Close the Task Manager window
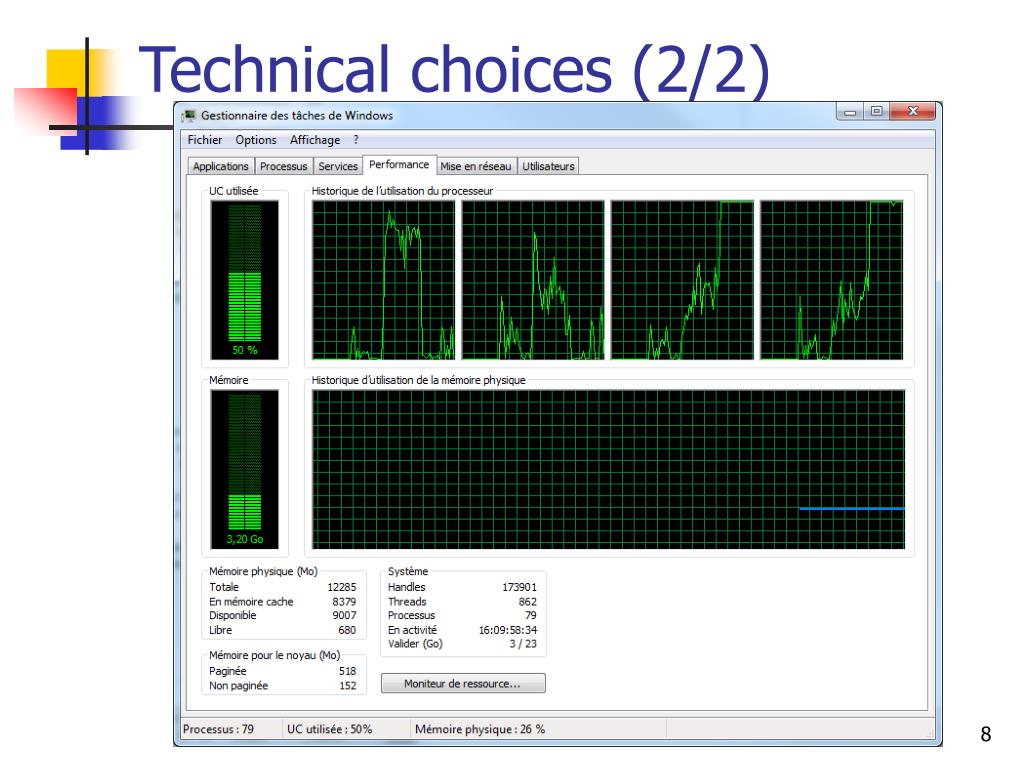This screenshot has height=768, width=1024. point(913,112)
